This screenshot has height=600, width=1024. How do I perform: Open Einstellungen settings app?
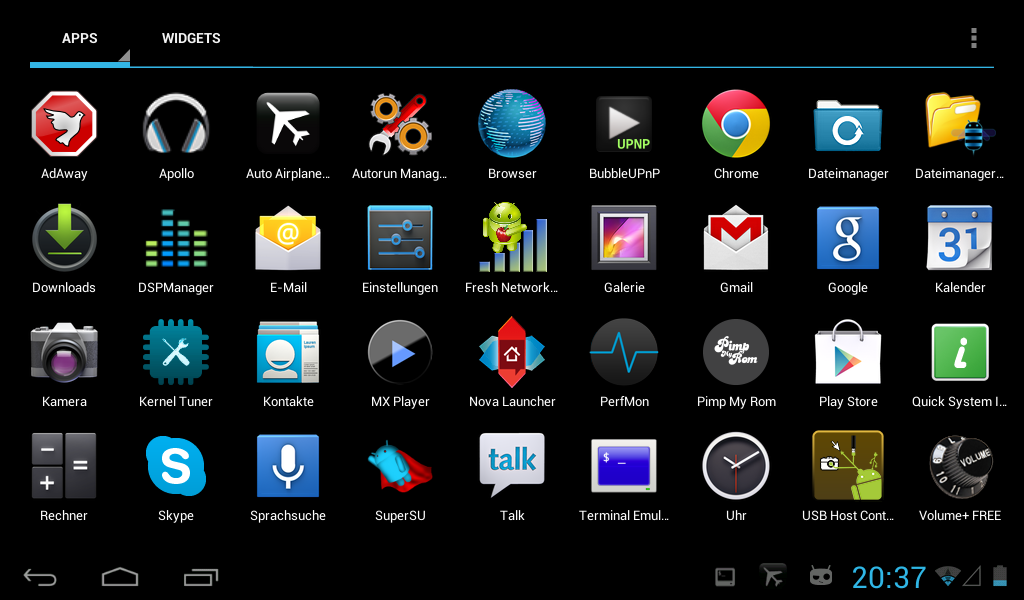tap(400, 238)
